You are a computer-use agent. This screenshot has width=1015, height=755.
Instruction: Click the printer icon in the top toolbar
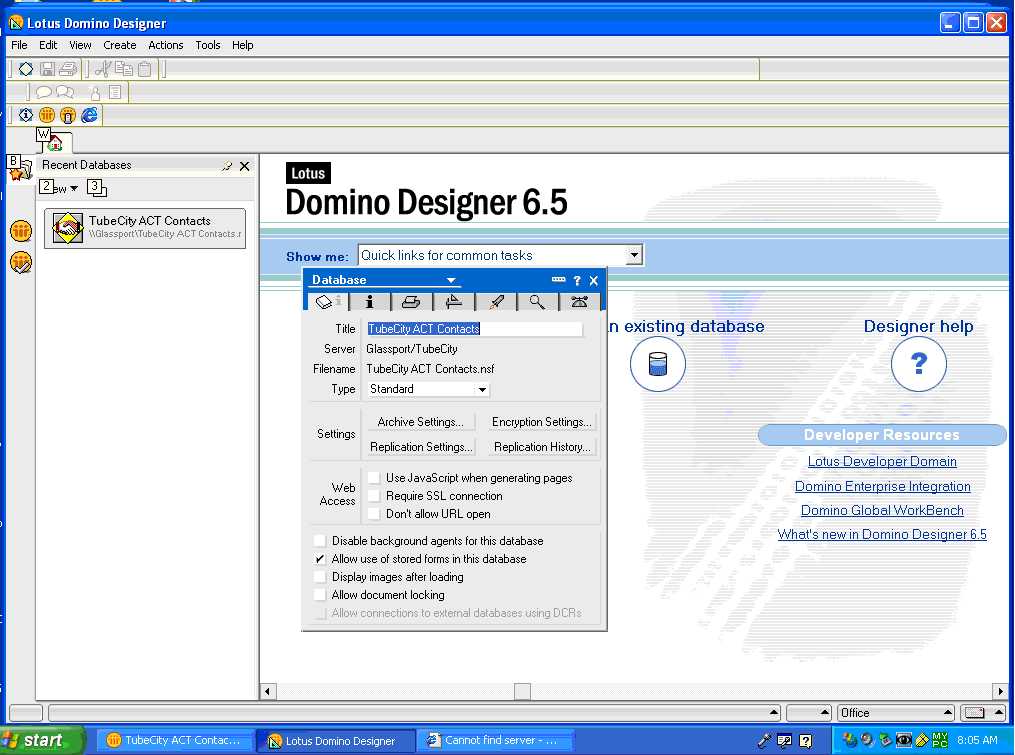[x=68, y=69]
